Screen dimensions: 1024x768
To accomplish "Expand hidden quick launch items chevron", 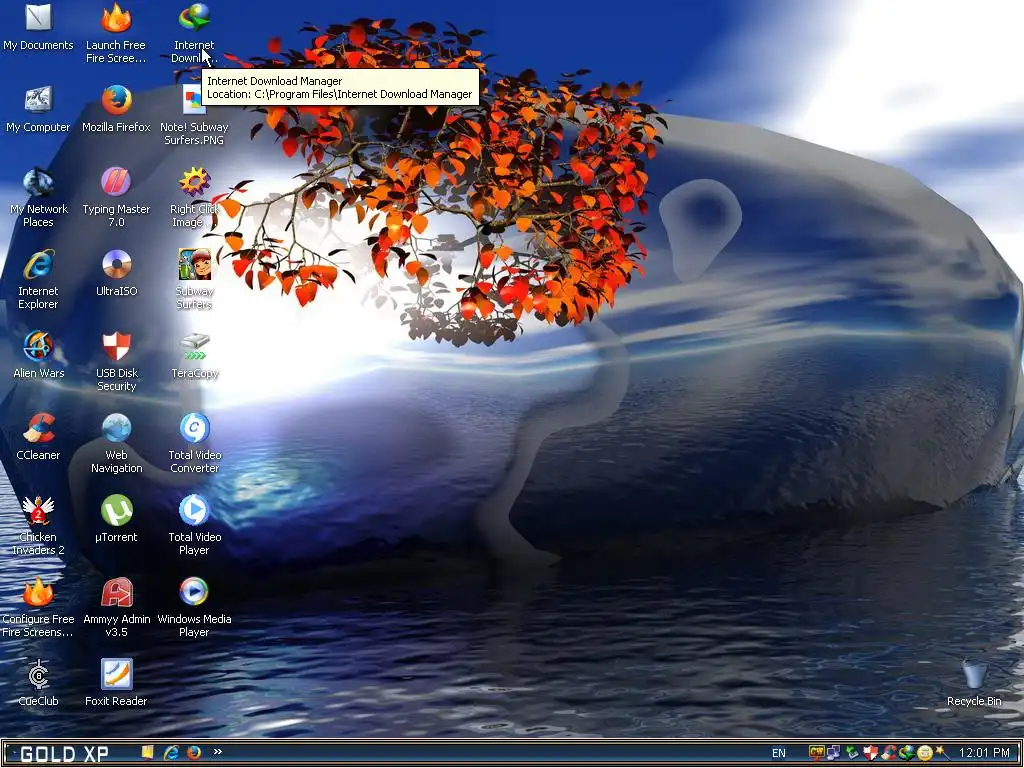I will coord(217,752).
